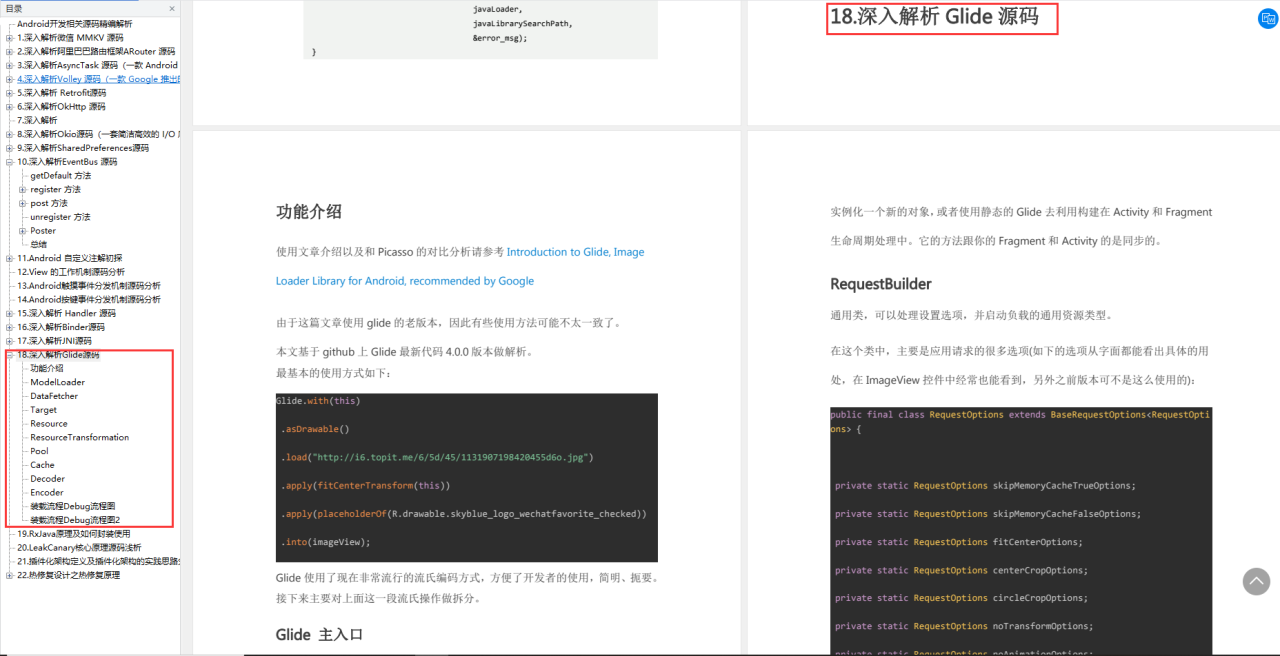Image resolution: width=1280 pixels, height=656 pixels.
Task: Open Introduction to Glide, Image link
Action: (575, 252)
